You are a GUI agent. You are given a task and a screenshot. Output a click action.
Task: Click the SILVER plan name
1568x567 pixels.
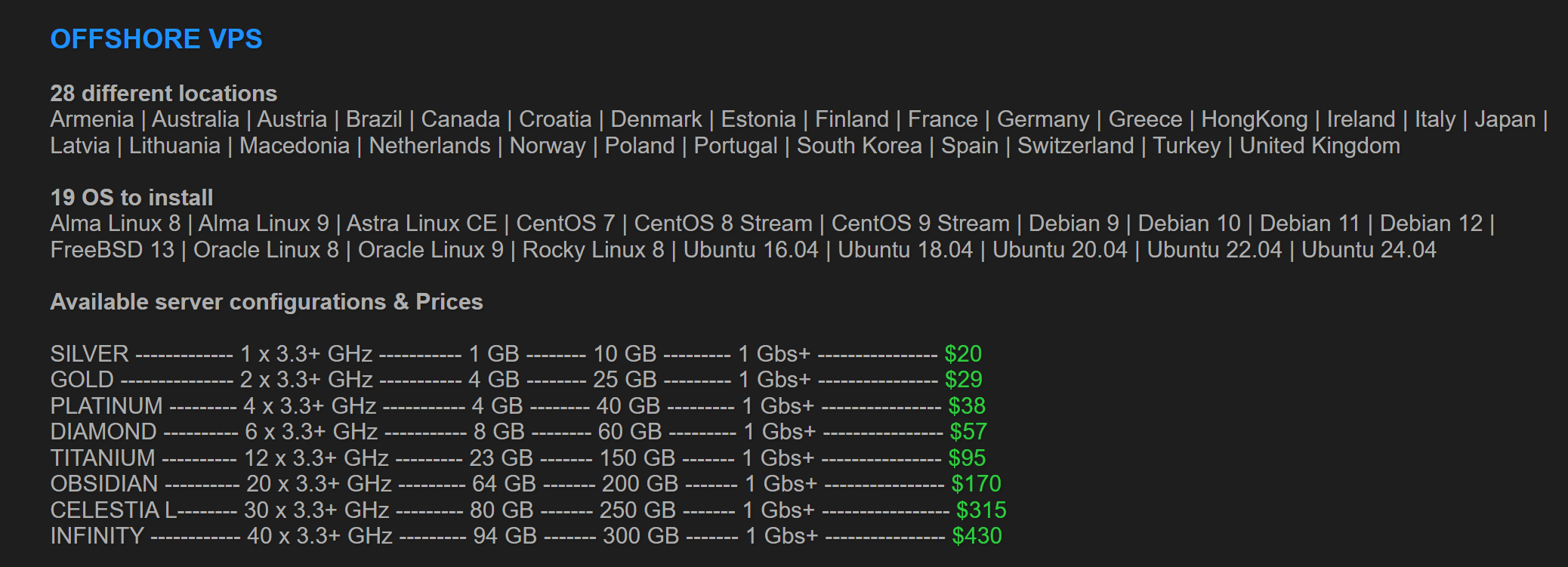[89, 354]
